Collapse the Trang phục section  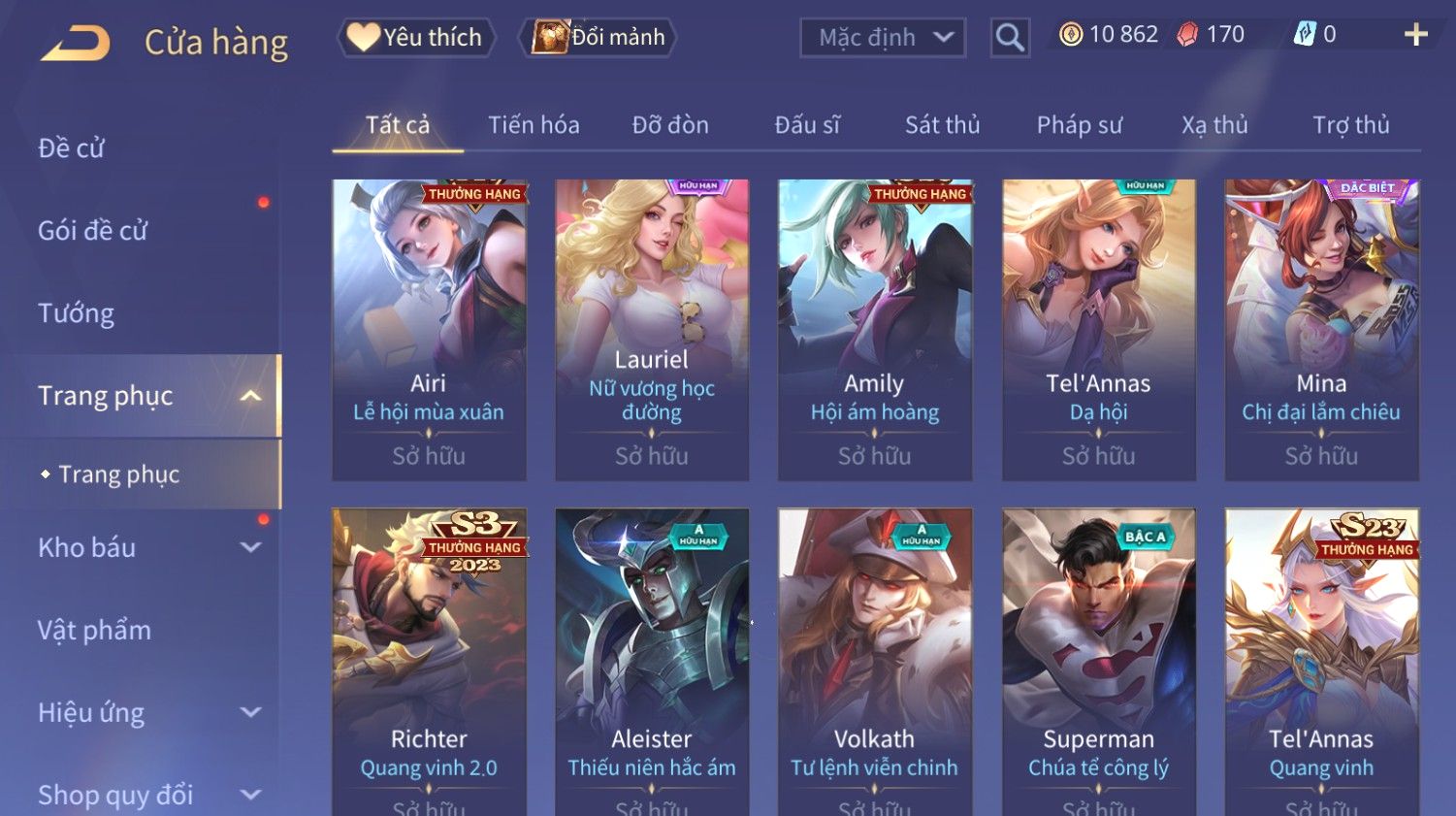251,396
